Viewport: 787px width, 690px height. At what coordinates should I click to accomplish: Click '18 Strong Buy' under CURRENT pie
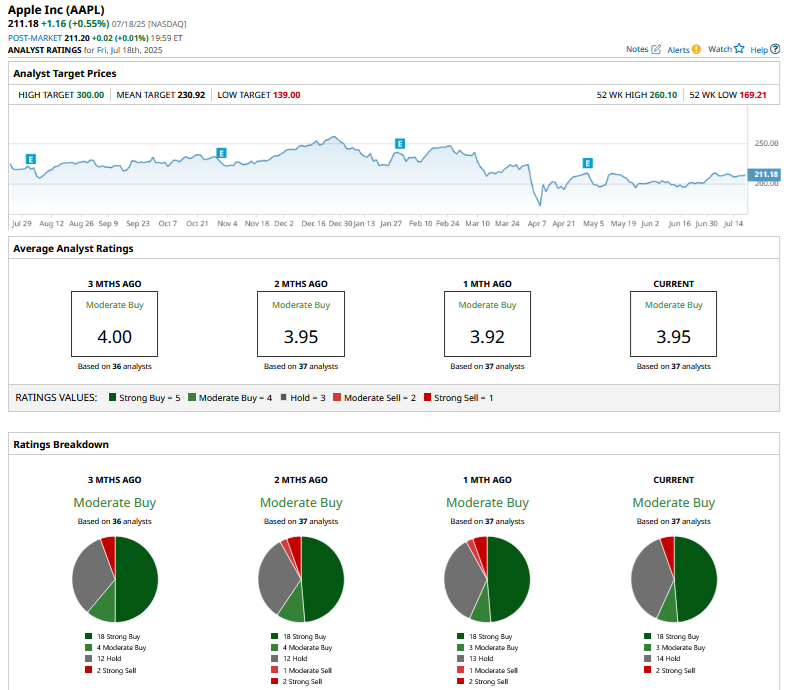[x=678, y=636]
